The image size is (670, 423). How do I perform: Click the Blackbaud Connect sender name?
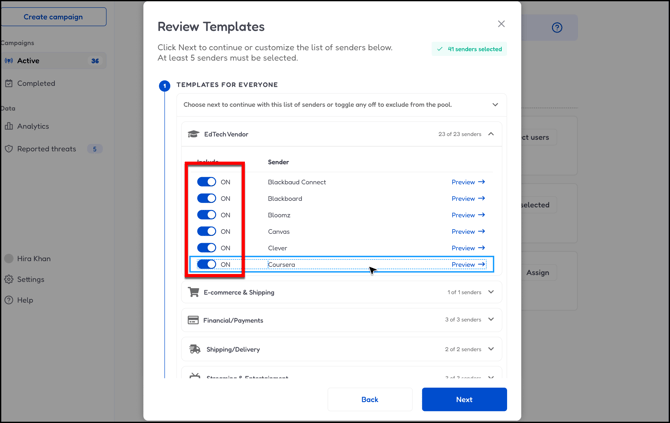297,182
